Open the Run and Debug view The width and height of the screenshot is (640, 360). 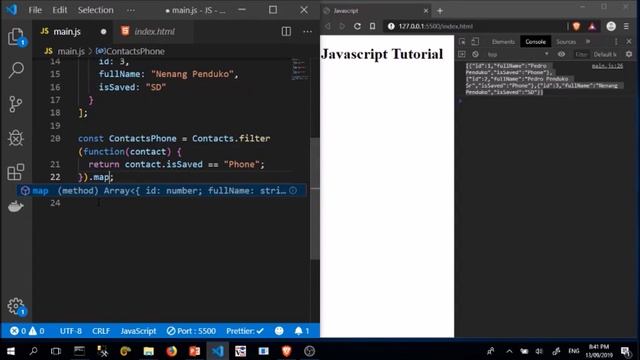(16, 138)
